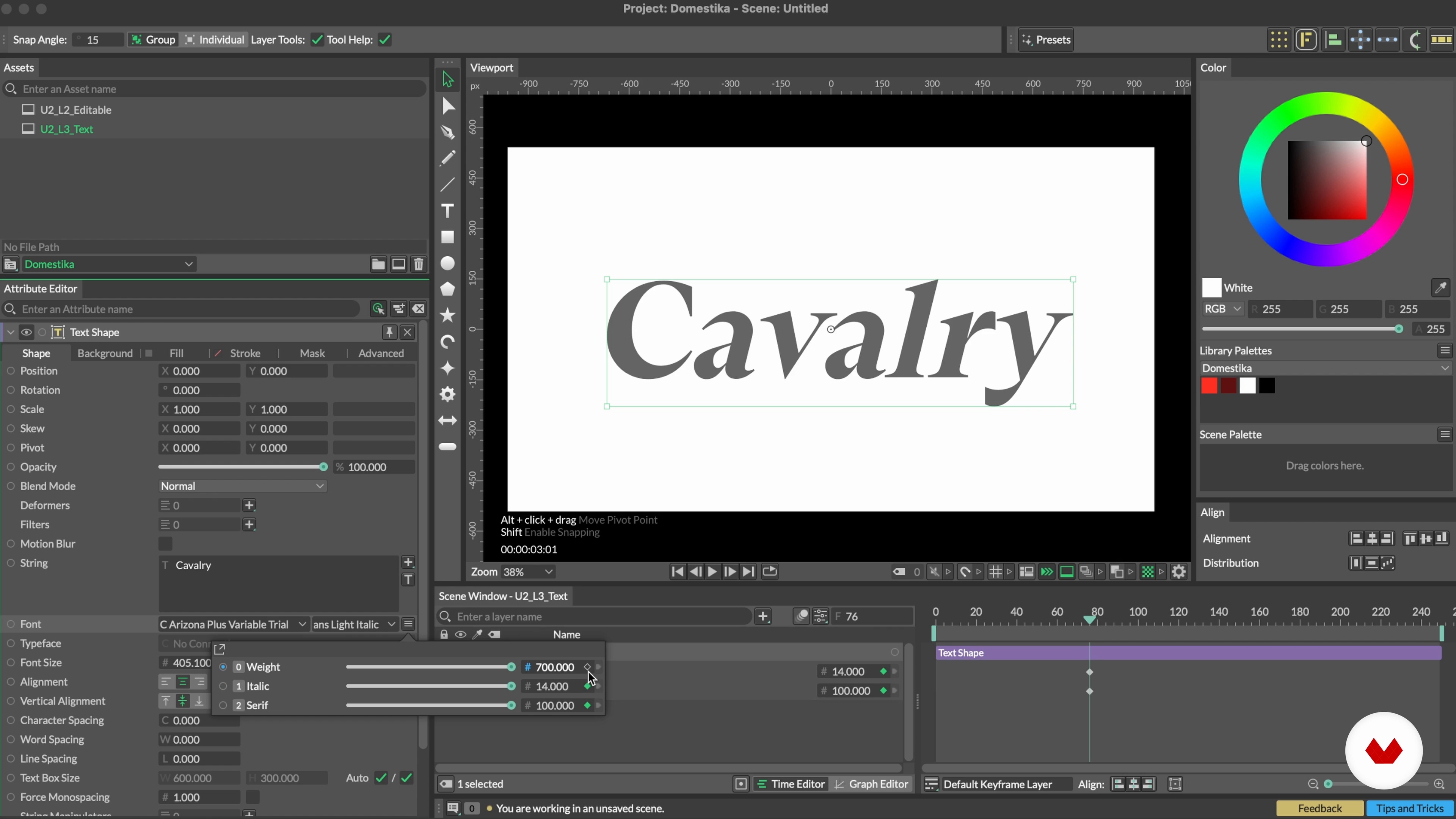This screenshot has width=1456, height=819.
Task: Click the color eyedropper icon
Action: (1441, 288)
